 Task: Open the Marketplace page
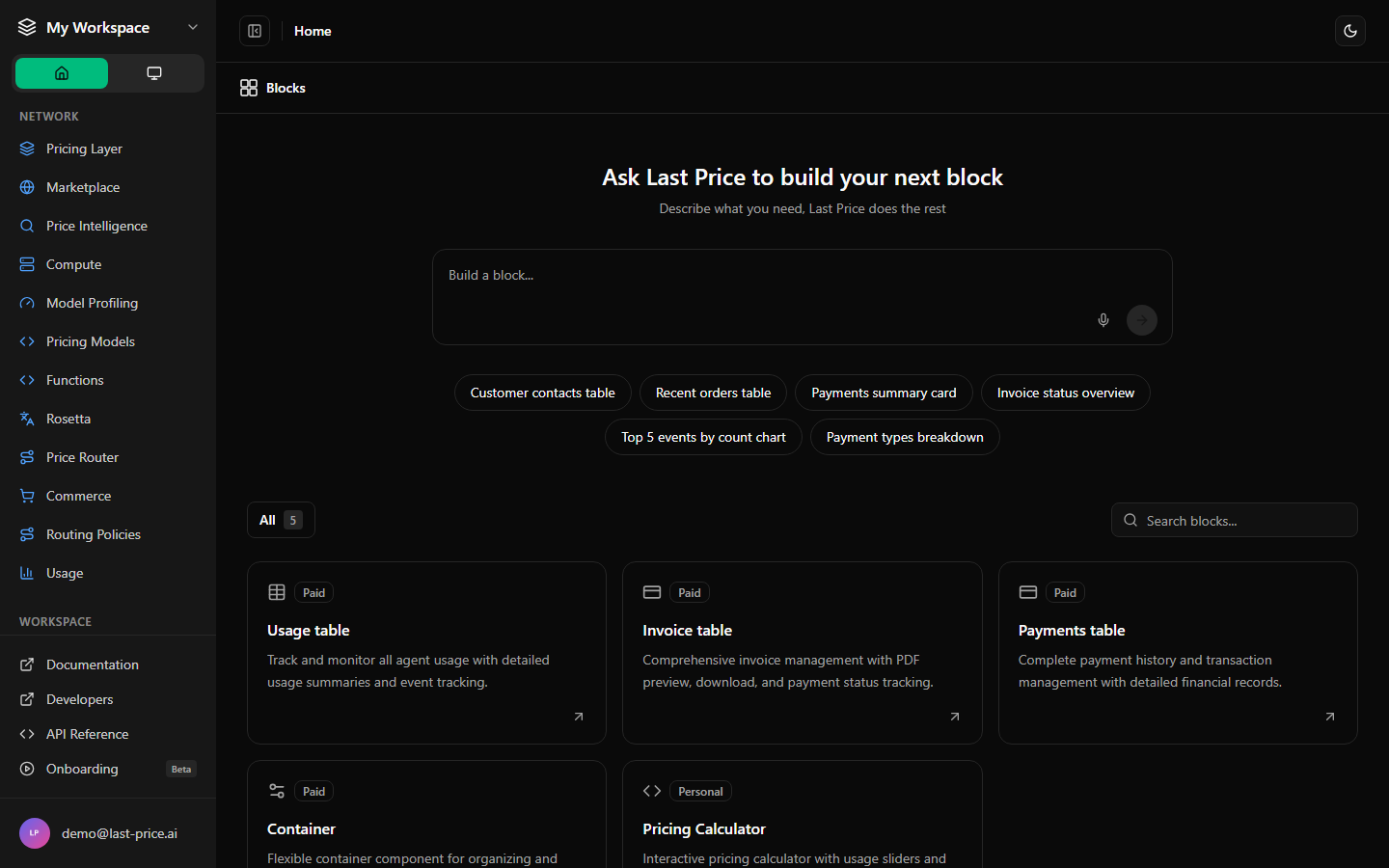coord(108,187)
